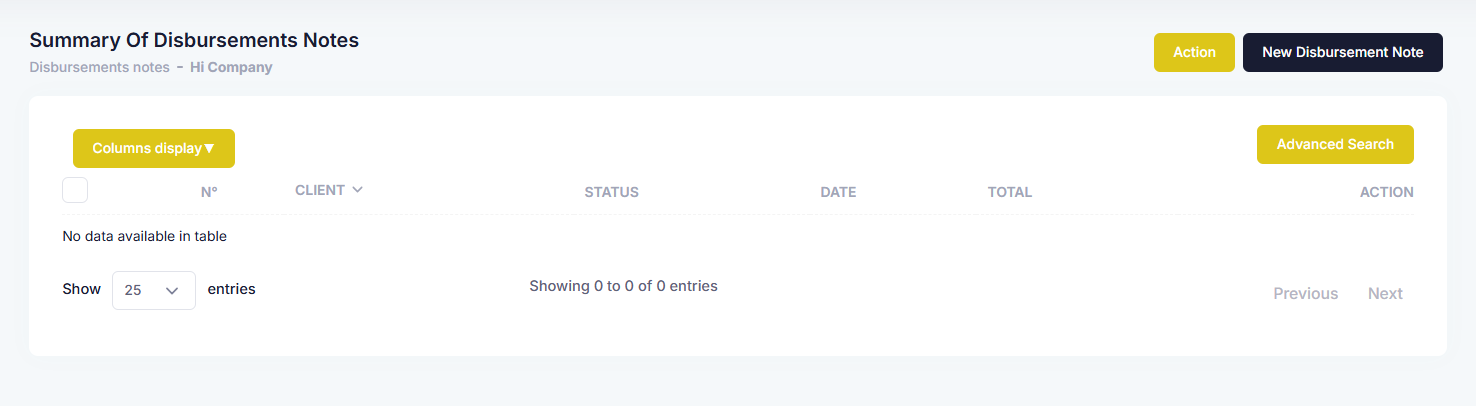This screenshot has width=1476, height=406.
Task: Click the Hi Company breadcrumb
Action: (231, 67)
